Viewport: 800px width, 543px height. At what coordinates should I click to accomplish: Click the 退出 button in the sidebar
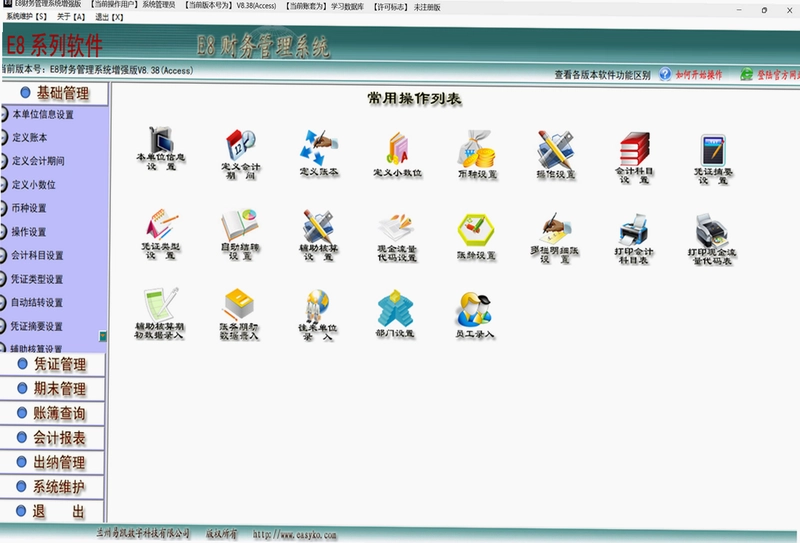(53, 511)
